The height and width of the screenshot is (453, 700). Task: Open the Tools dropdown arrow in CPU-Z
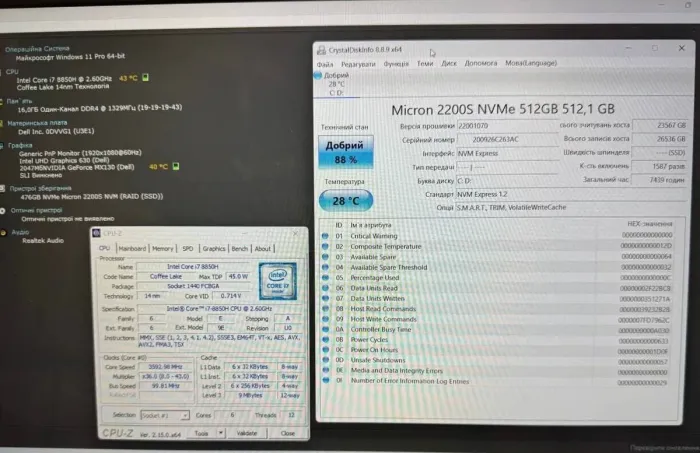click(x=221, y=433)
